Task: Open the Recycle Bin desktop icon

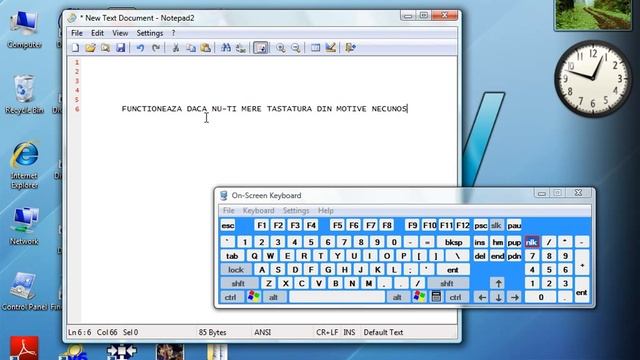Action: click(24, 94)
